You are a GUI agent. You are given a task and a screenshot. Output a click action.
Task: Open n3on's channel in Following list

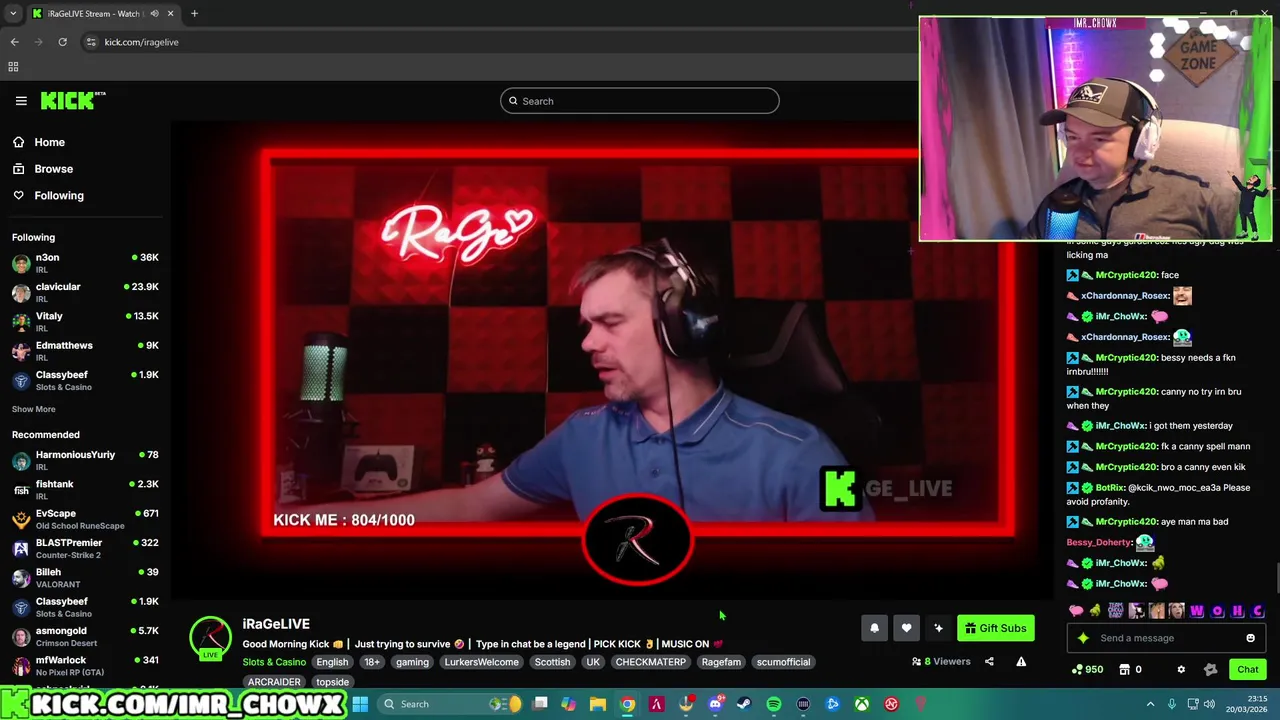coord(85,262)
